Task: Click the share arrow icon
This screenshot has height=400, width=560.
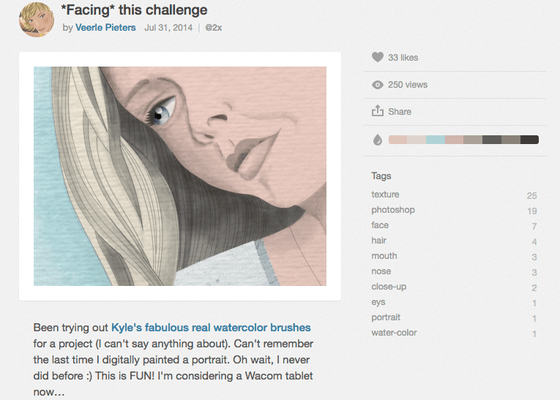Action: (x=378, y=111)
